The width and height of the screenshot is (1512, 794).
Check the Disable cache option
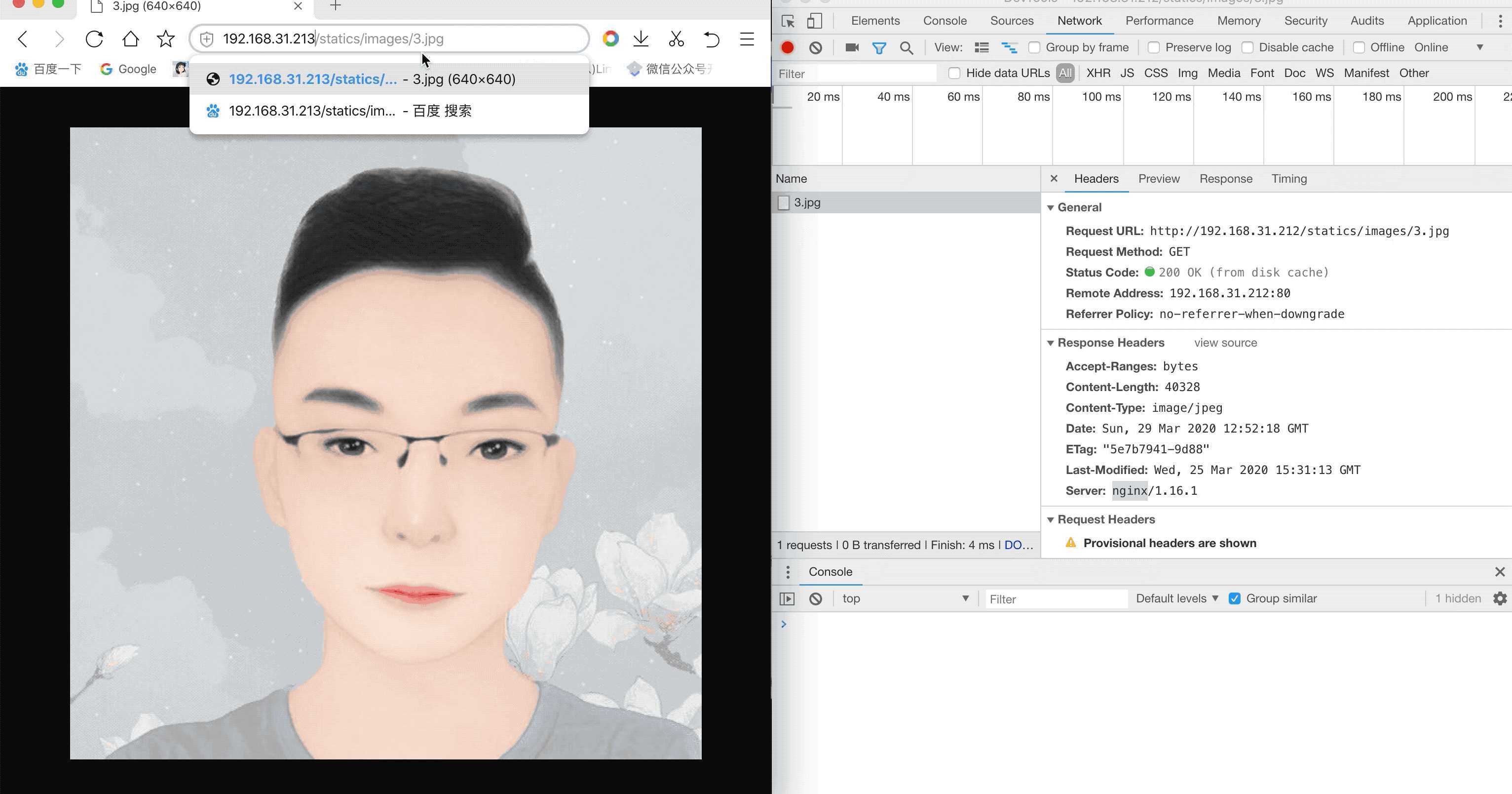pos(1247,47)
